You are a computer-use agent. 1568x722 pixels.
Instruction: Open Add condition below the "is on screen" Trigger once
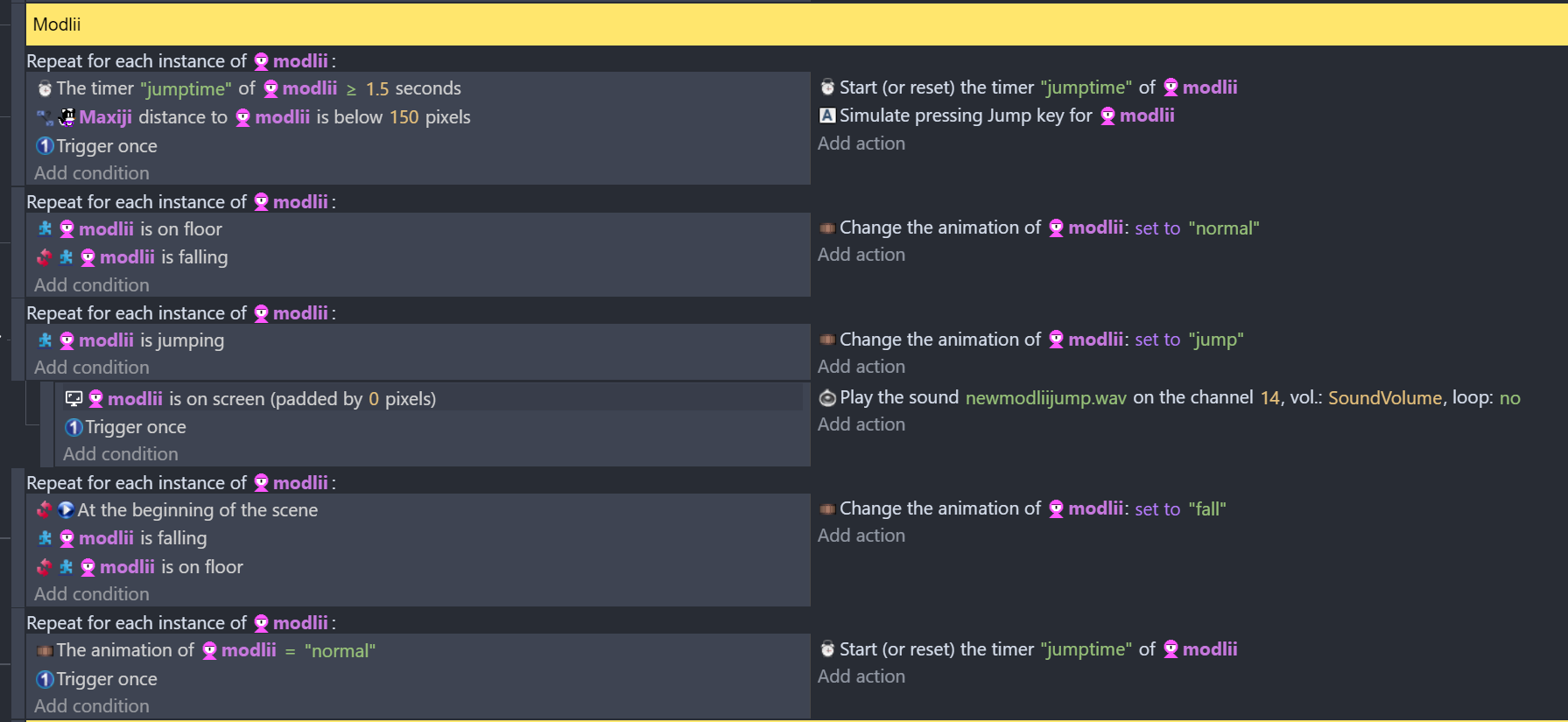tap(121, 454)
